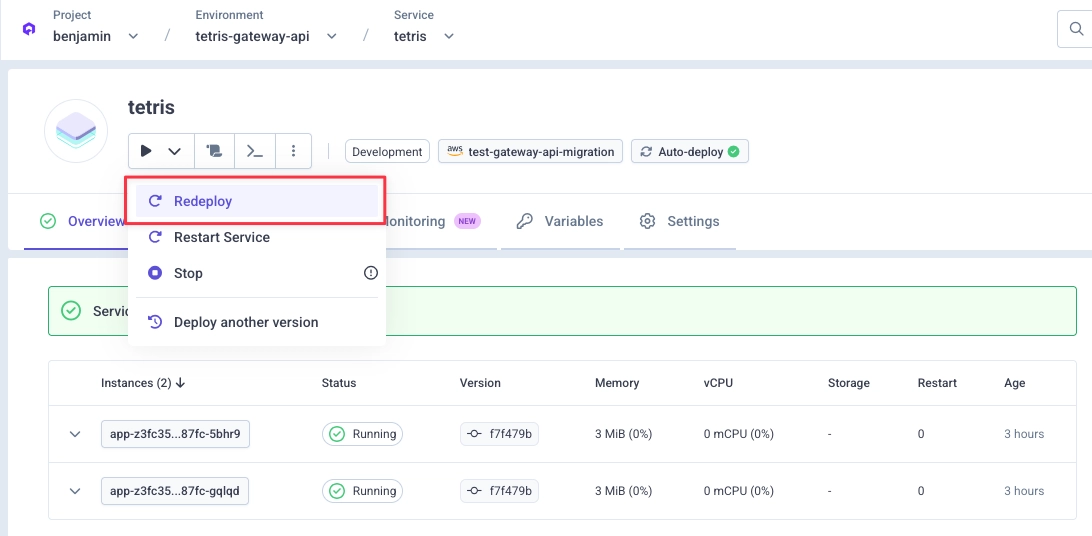
Task: Click 3 hours in the 5bhr9 row
Action: [1024, 434]
